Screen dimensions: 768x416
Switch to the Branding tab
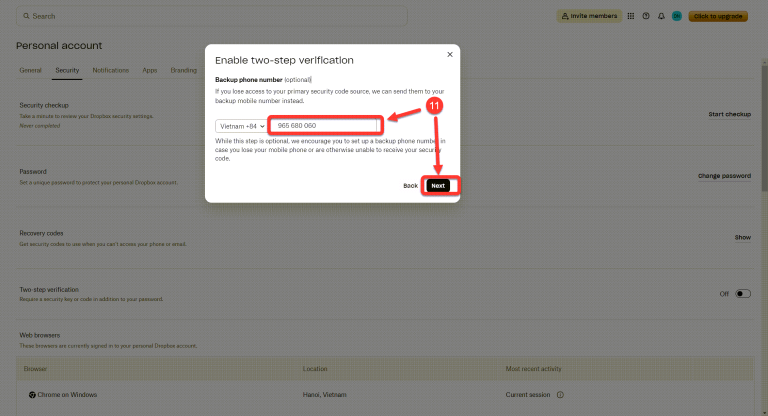[184, 71]
